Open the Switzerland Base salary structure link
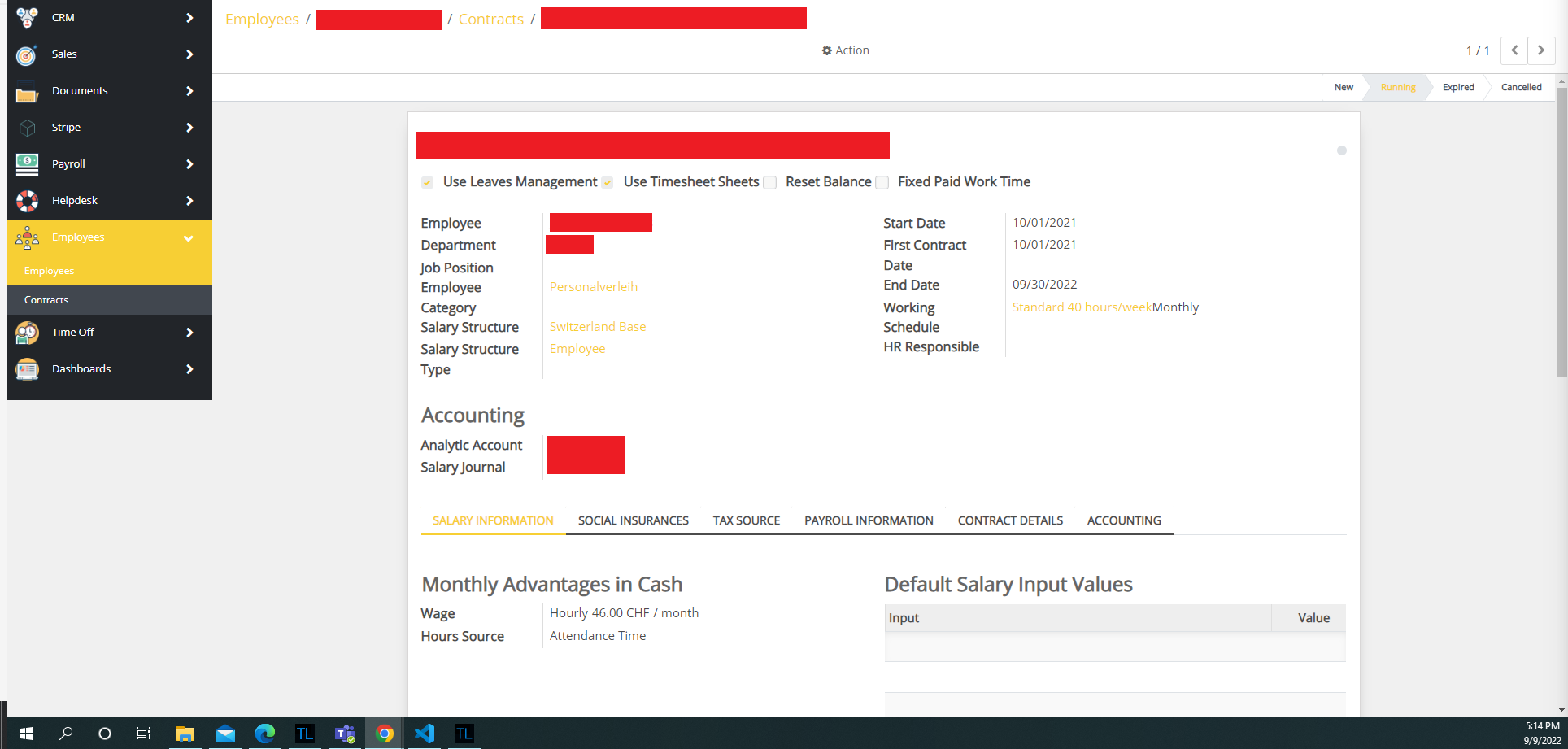This screenshot has height=749, width=1568. pos(598,326)
